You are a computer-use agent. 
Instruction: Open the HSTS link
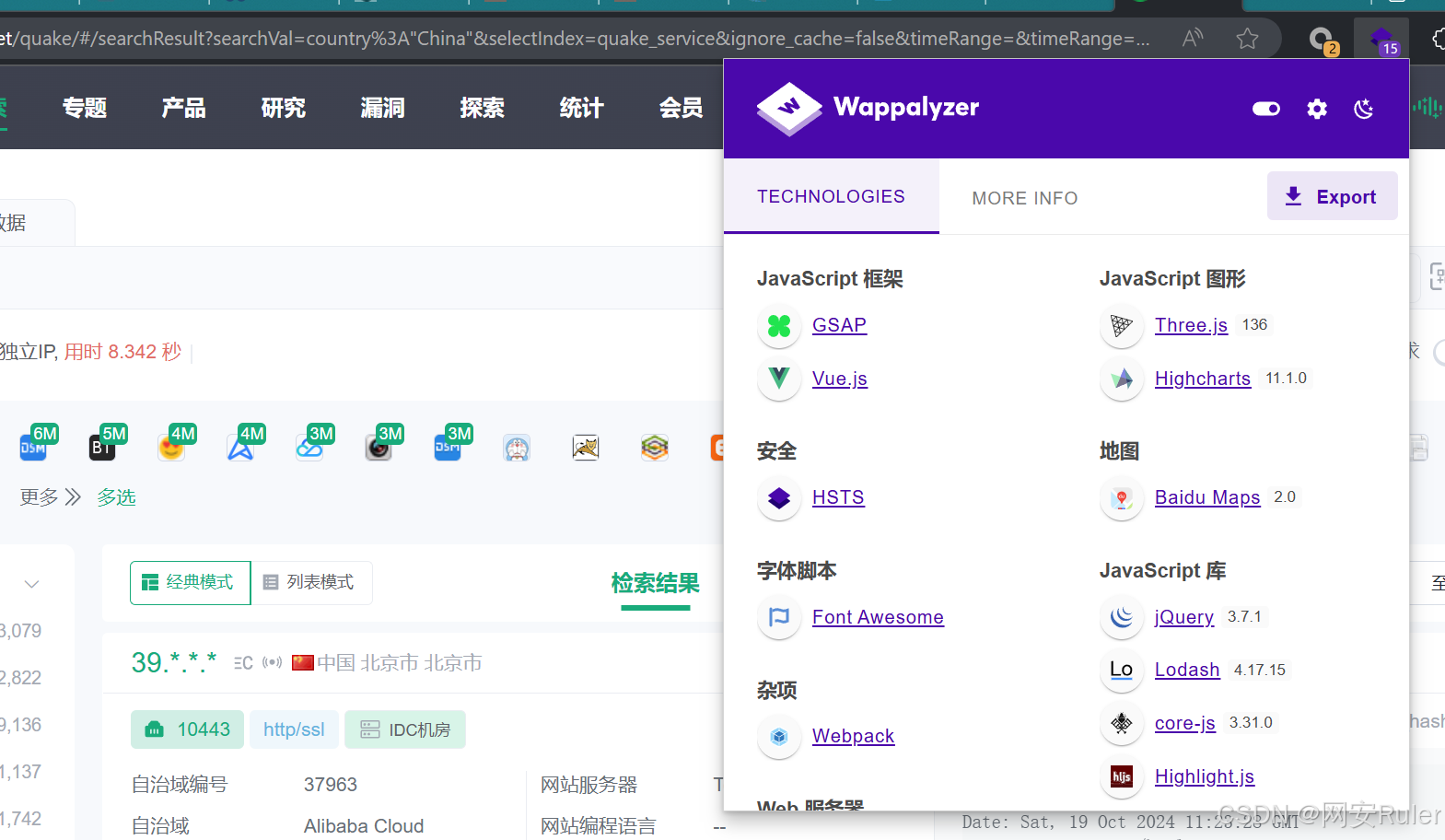coord(838,497)
